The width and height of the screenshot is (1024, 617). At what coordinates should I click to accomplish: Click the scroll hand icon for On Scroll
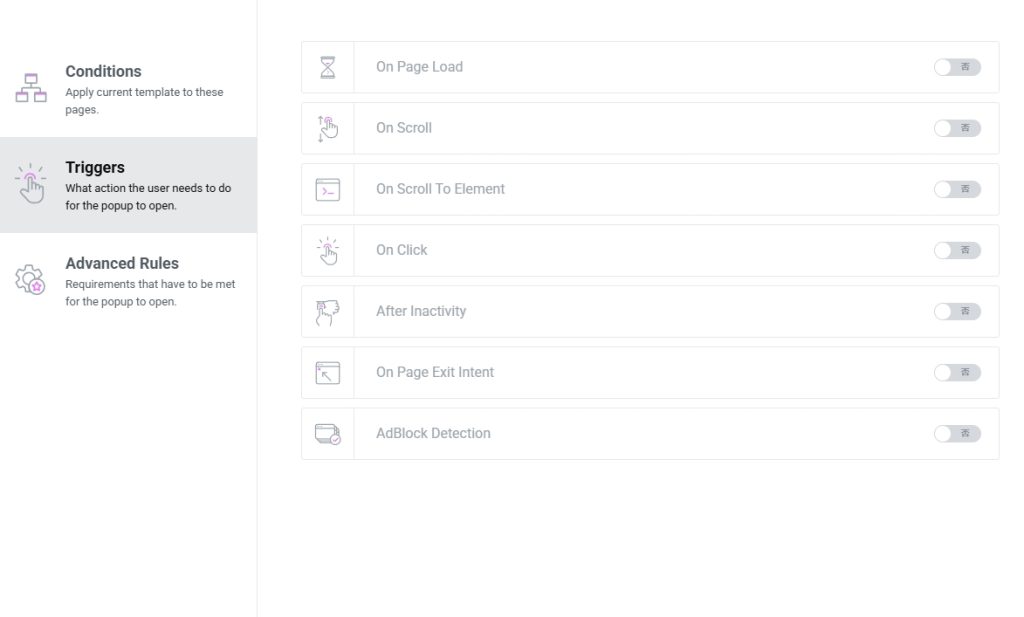pos(328,129)
